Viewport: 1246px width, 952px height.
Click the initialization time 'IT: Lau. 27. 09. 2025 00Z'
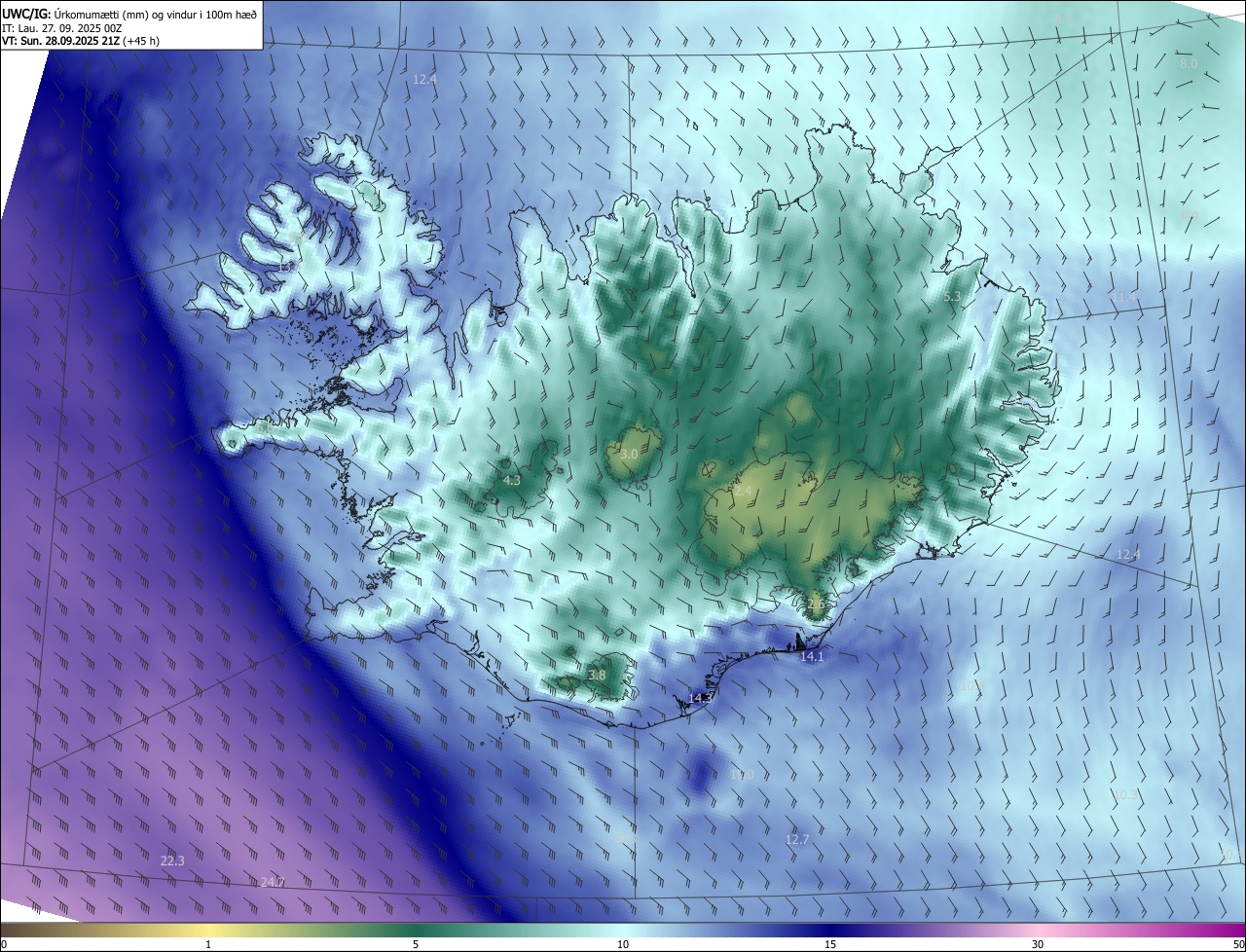tap(62, 28)
